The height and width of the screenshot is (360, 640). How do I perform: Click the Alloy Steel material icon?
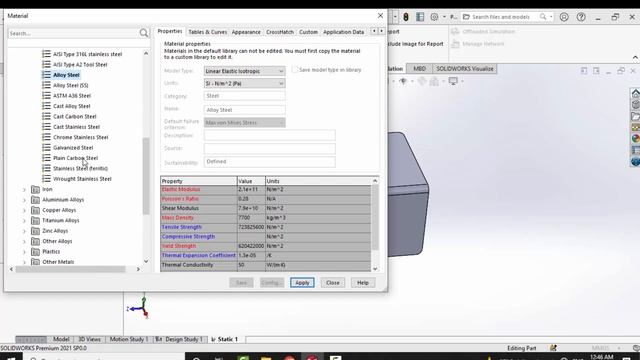click(x=47, y=75)
